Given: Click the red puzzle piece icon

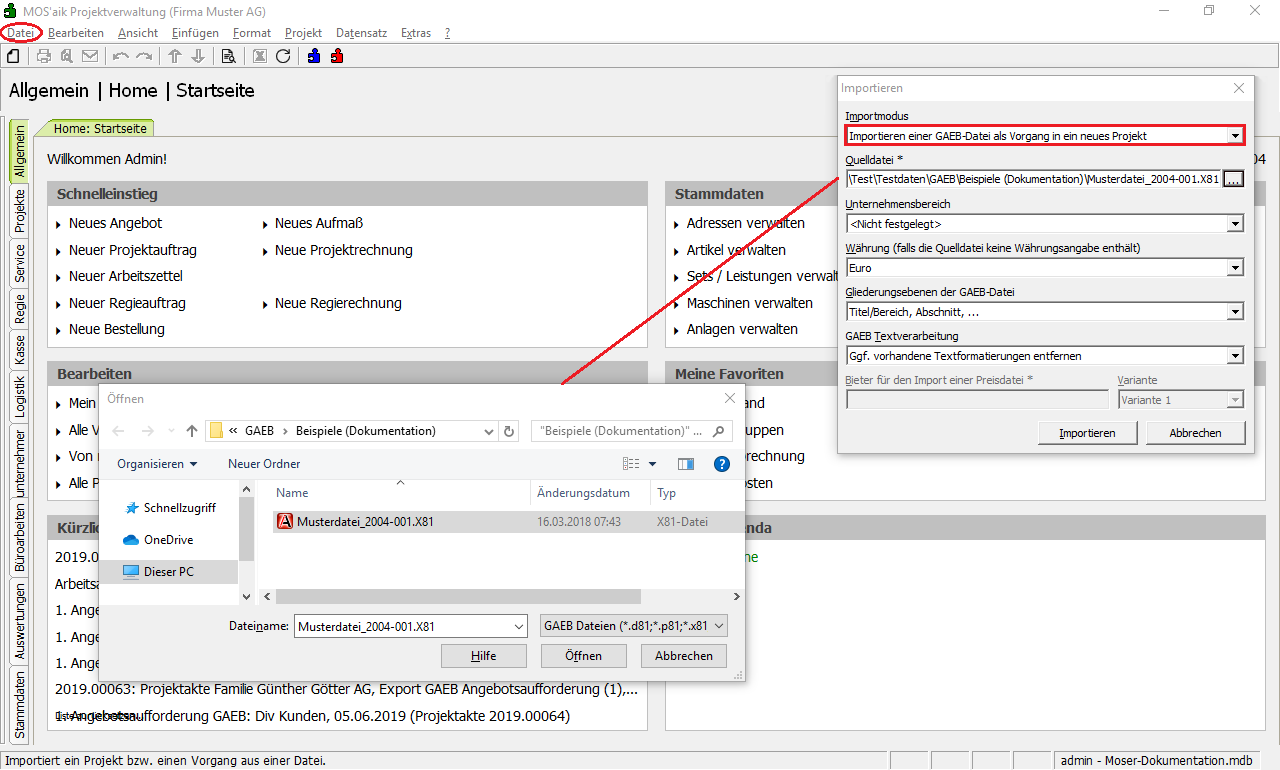Looking at the screenshot, I should point(337,56).
